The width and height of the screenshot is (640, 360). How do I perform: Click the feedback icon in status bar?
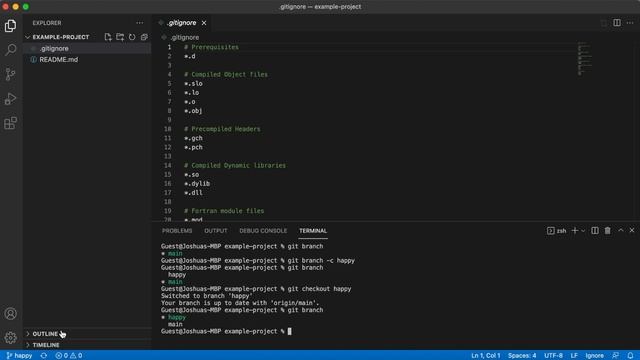click(x=616, y=356)
